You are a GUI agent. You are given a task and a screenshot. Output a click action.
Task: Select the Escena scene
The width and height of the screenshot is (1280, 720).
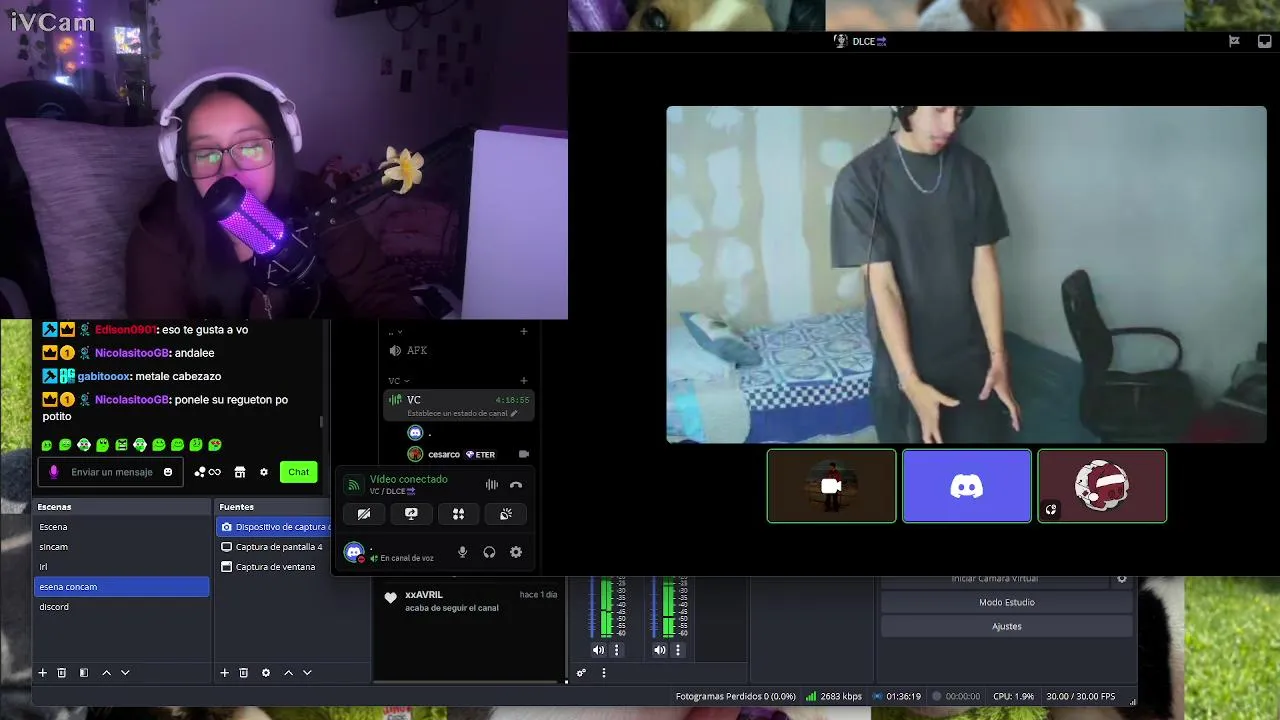(x=122, y=527)
